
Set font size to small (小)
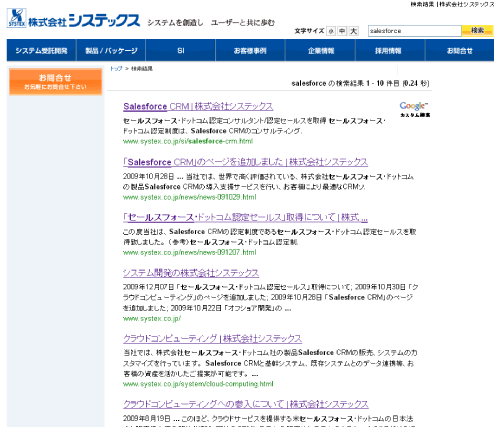coord(331,31)
